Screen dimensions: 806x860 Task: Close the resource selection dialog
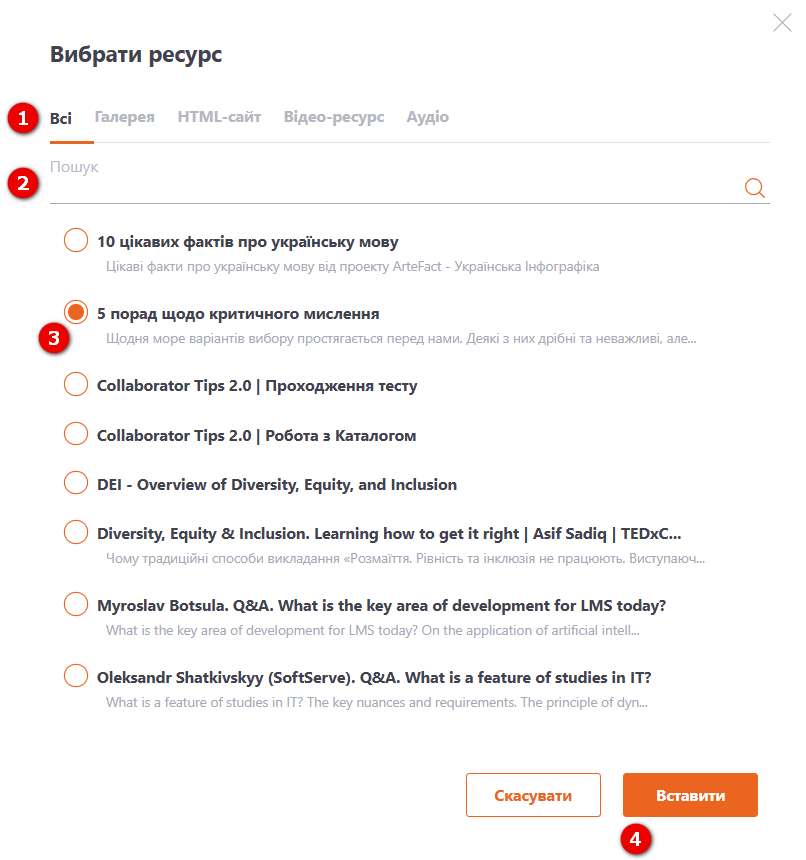click(782, 22)
